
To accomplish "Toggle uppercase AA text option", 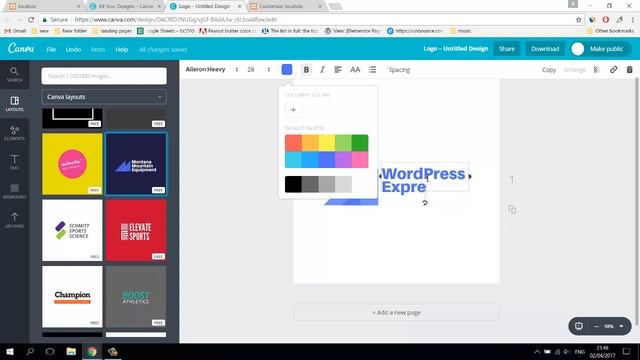I will pyautogui.click(x=355, y=70).
